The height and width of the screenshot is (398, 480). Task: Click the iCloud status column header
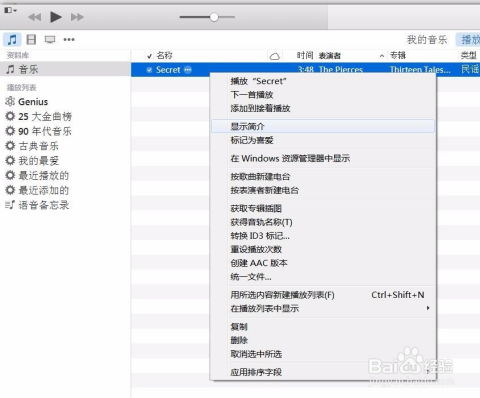coord(275,56)
